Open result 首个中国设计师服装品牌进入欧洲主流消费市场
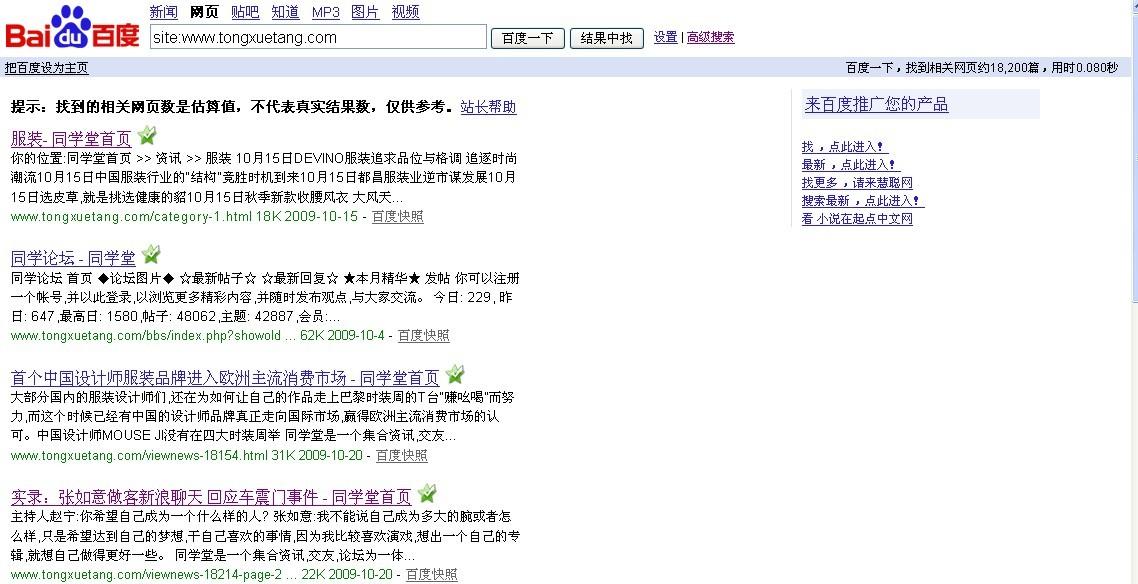 coord(225,377)
